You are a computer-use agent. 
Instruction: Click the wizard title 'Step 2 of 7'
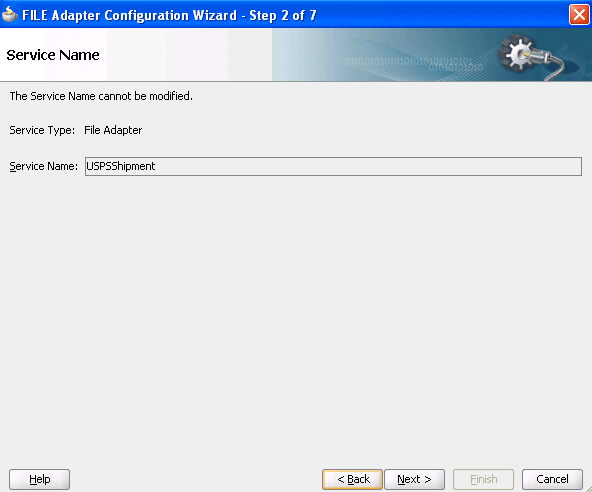[283, 15]
